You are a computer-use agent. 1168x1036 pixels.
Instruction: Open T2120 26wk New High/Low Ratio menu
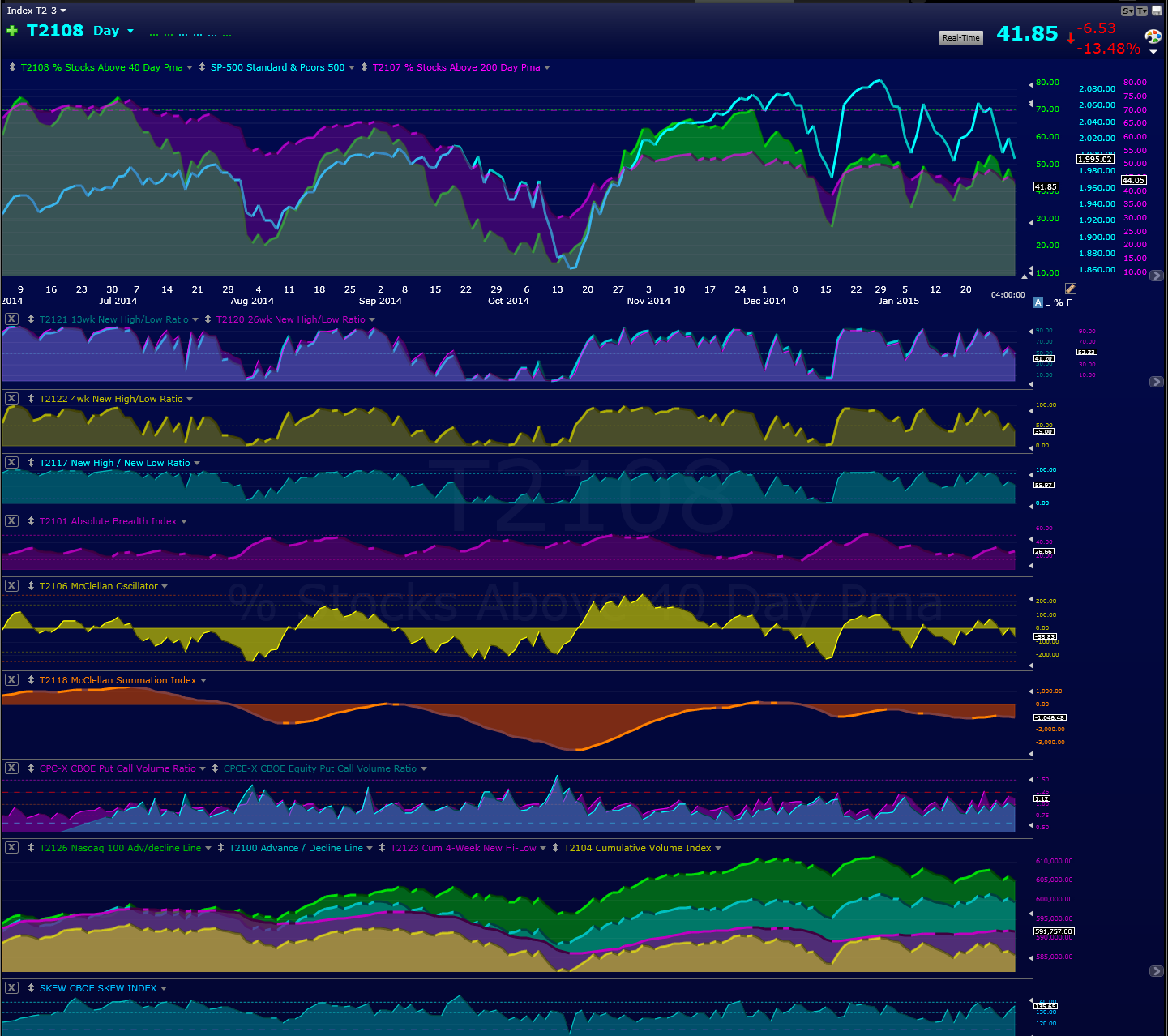click(x=372, y=319)
